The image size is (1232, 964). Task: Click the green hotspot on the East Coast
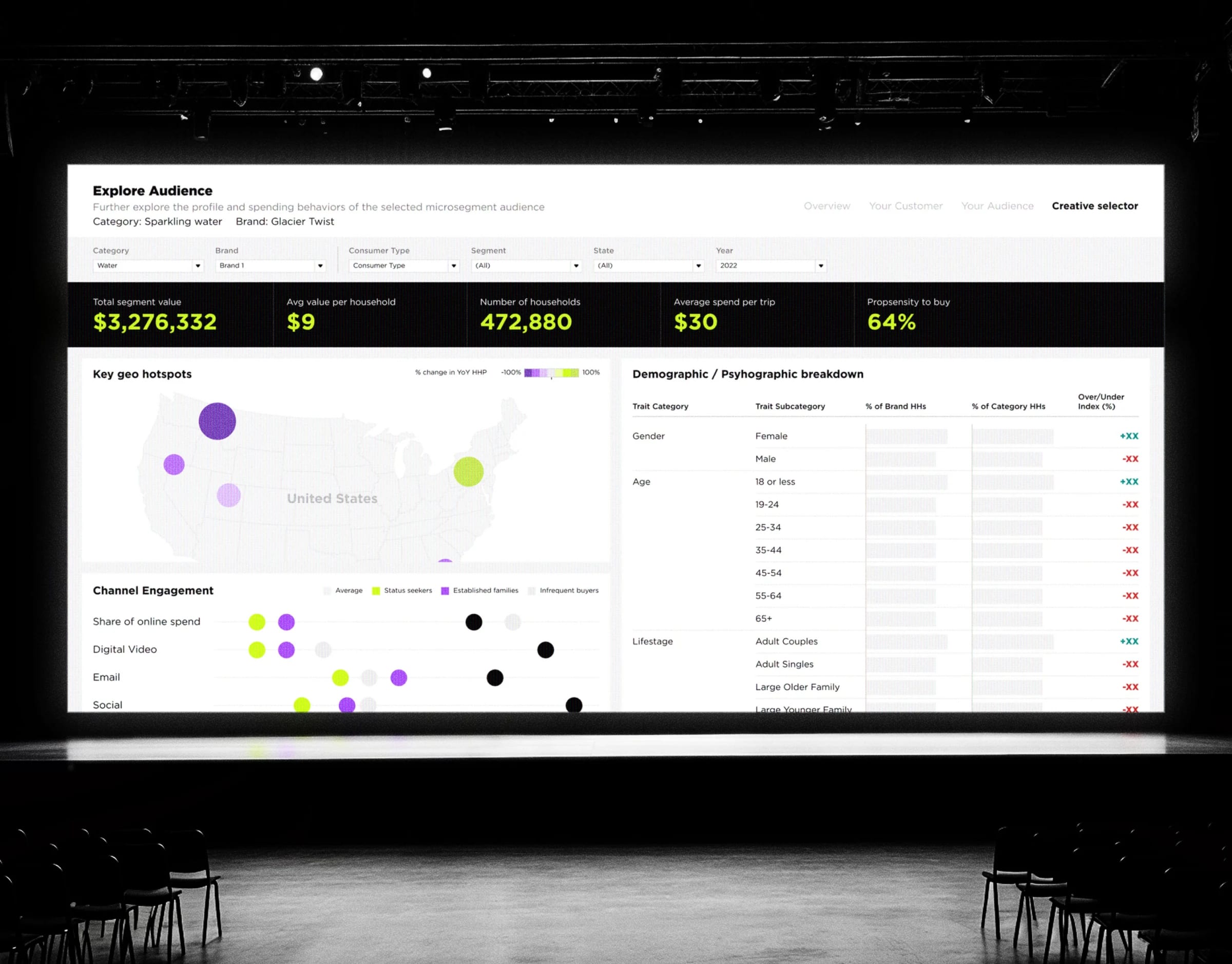(x=469, y=471)
